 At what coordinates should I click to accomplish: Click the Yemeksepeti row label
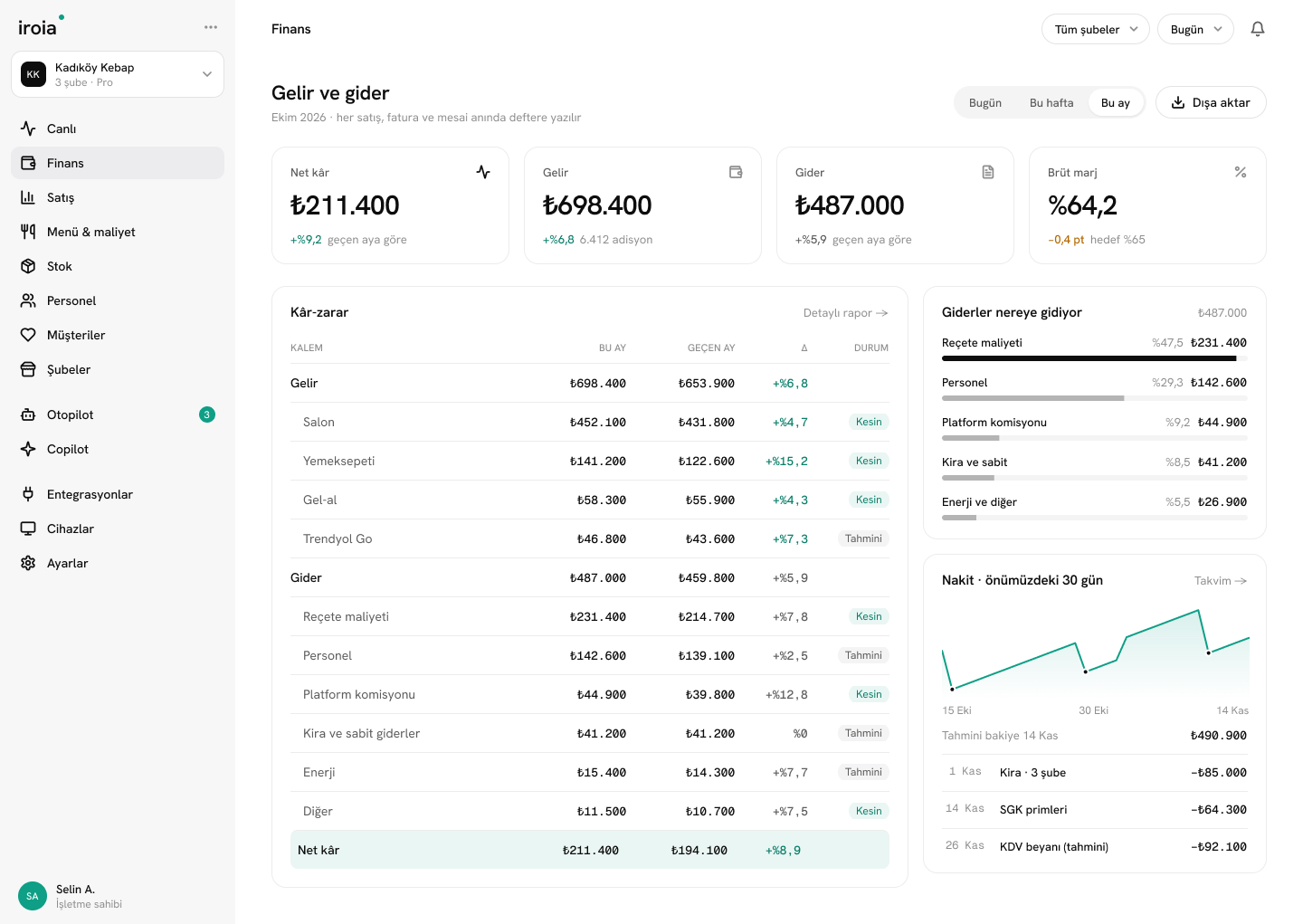pos(338,461)
